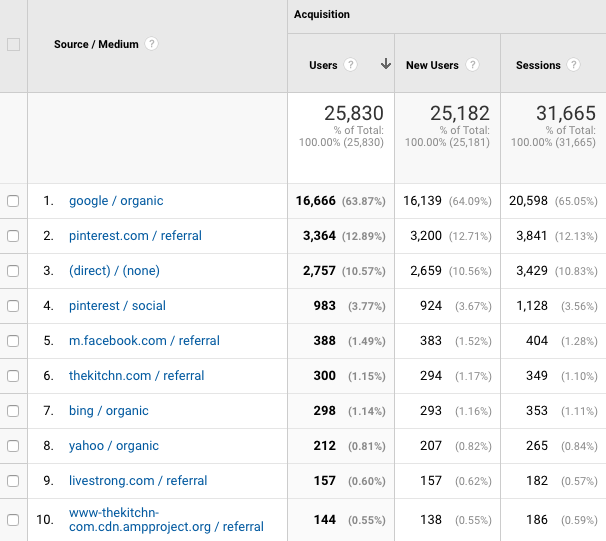
Task: Open the m.facebook.com / referral link
Action: click(144, 341)
